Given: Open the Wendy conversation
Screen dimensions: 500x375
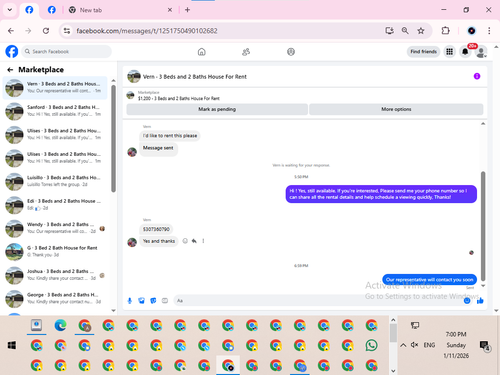Looking at the screenshot, I should coord(55,228).
